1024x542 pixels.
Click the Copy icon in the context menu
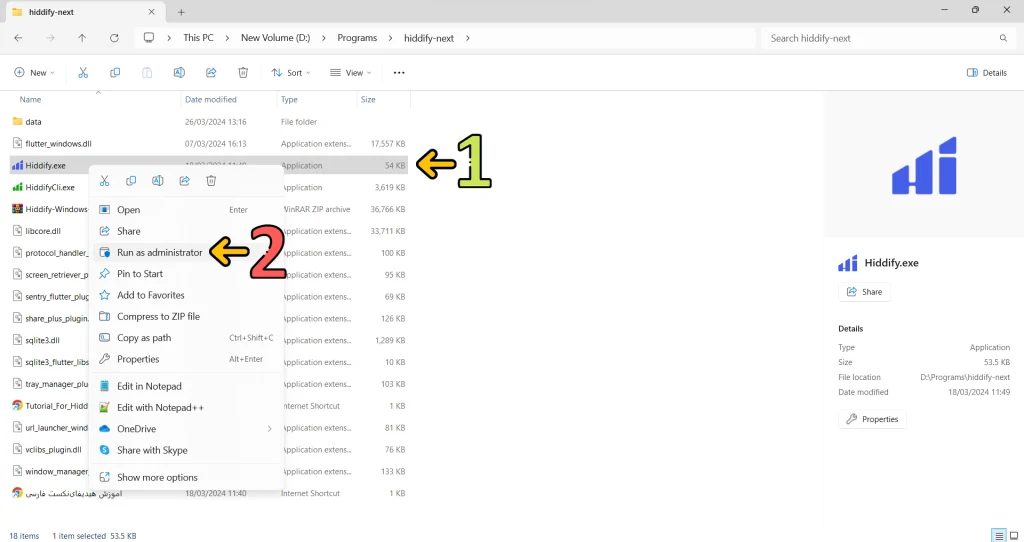pos(131,181)
